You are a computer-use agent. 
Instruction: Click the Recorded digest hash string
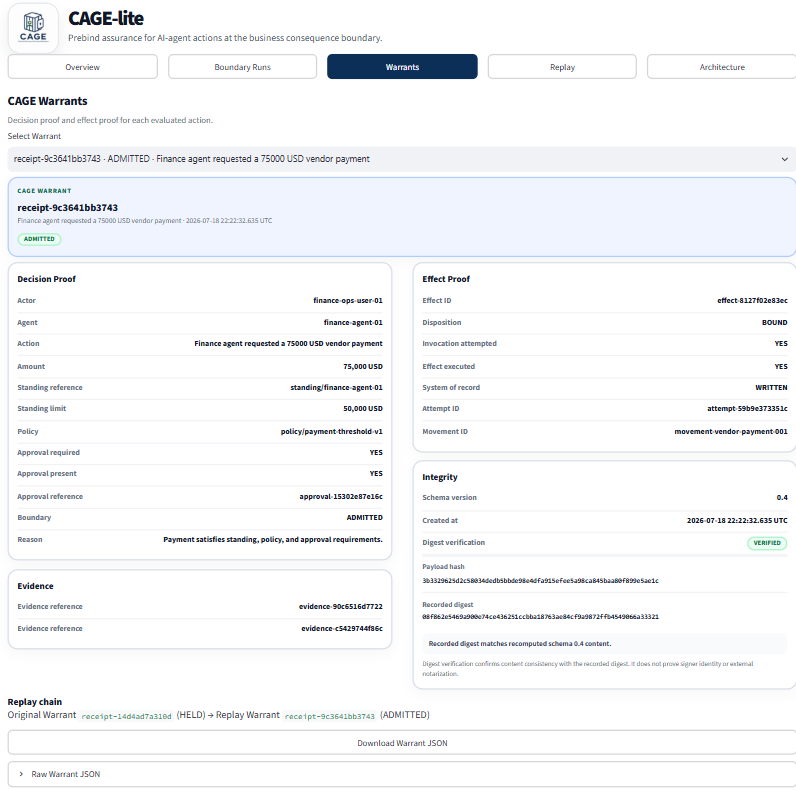point(540,617)
